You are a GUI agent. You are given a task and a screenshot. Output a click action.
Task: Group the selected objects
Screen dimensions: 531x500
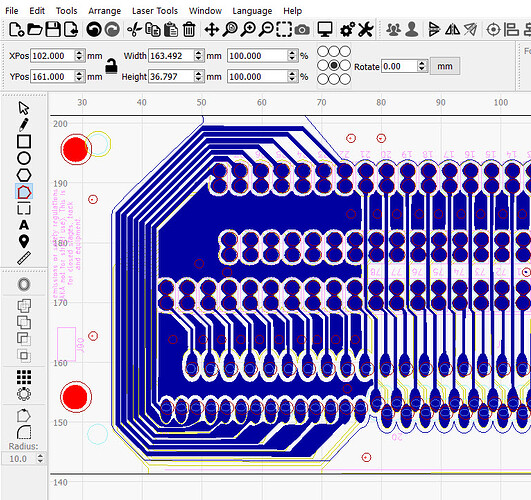click(393, 29)
